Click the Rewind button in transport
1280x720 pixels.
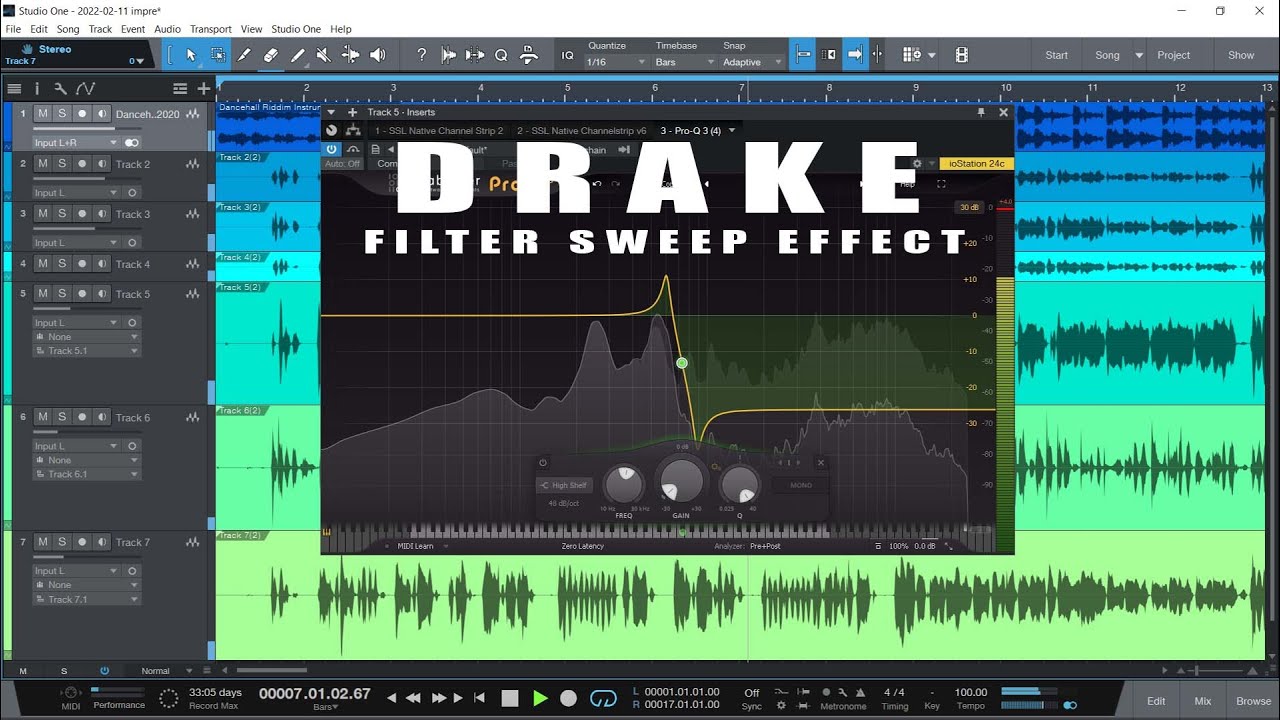pos(413,698)
